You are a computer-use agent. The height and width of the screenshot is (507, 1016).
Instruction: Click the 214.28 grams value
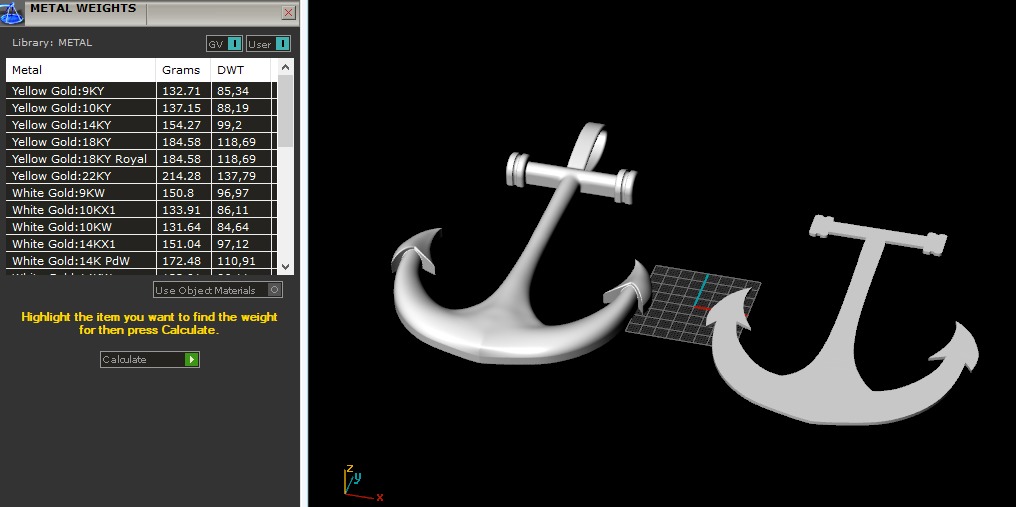pyautogui.click(x=181, y=176)
